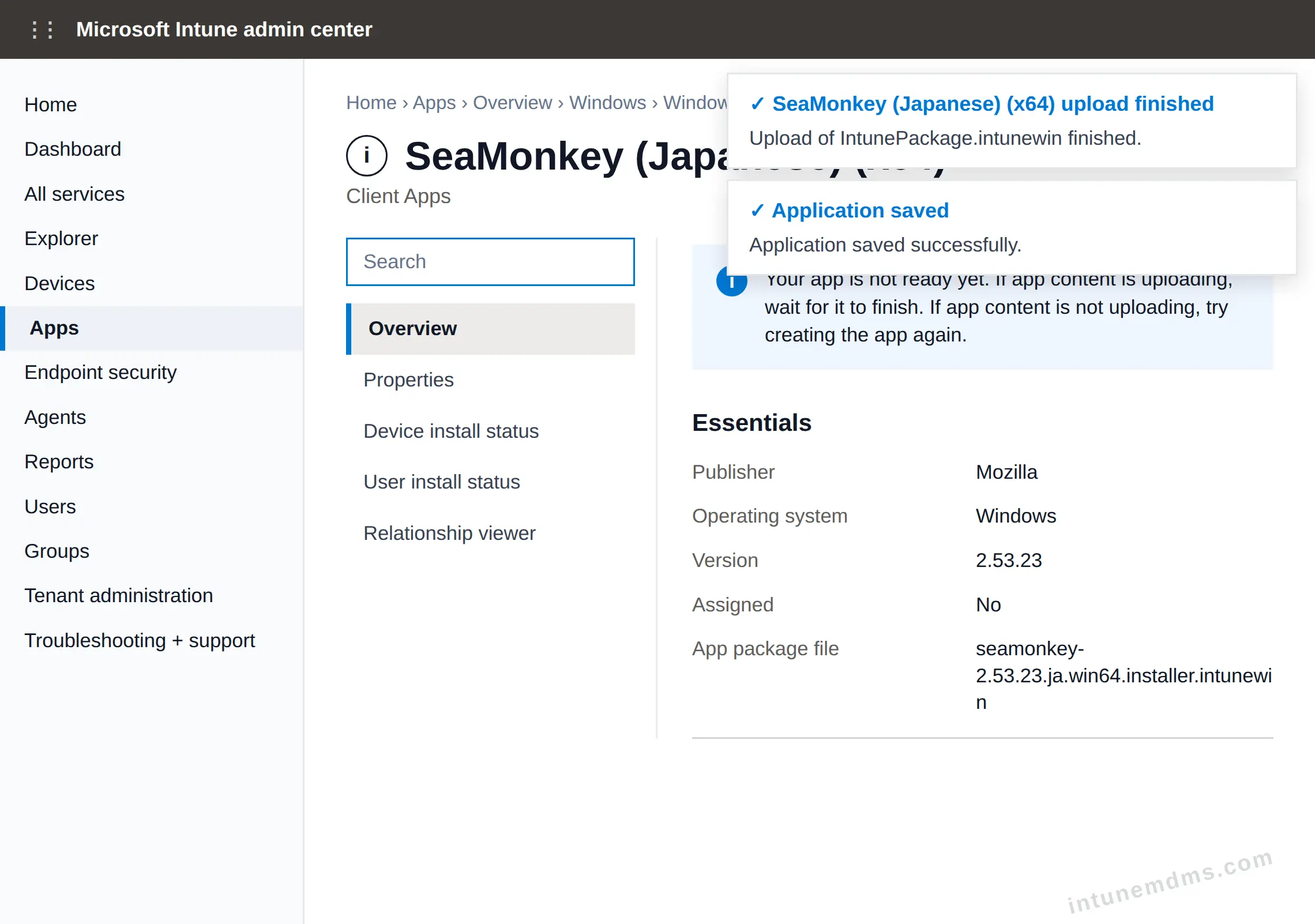
Task: Click the app info circle icon
Action: 367,156
